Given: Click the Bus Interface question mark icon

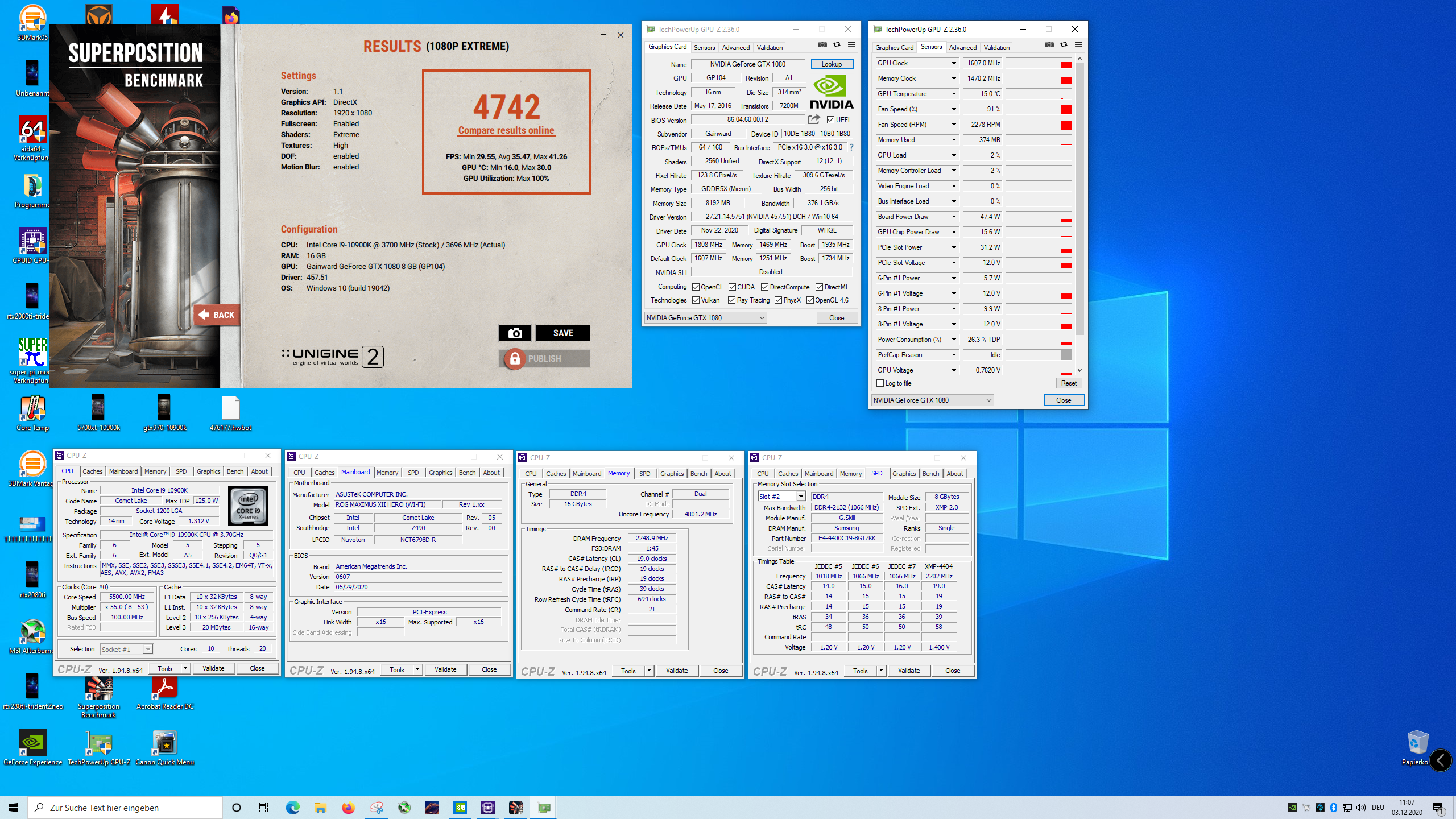Looking at the screenshot, I should click(x=851, y=147).
